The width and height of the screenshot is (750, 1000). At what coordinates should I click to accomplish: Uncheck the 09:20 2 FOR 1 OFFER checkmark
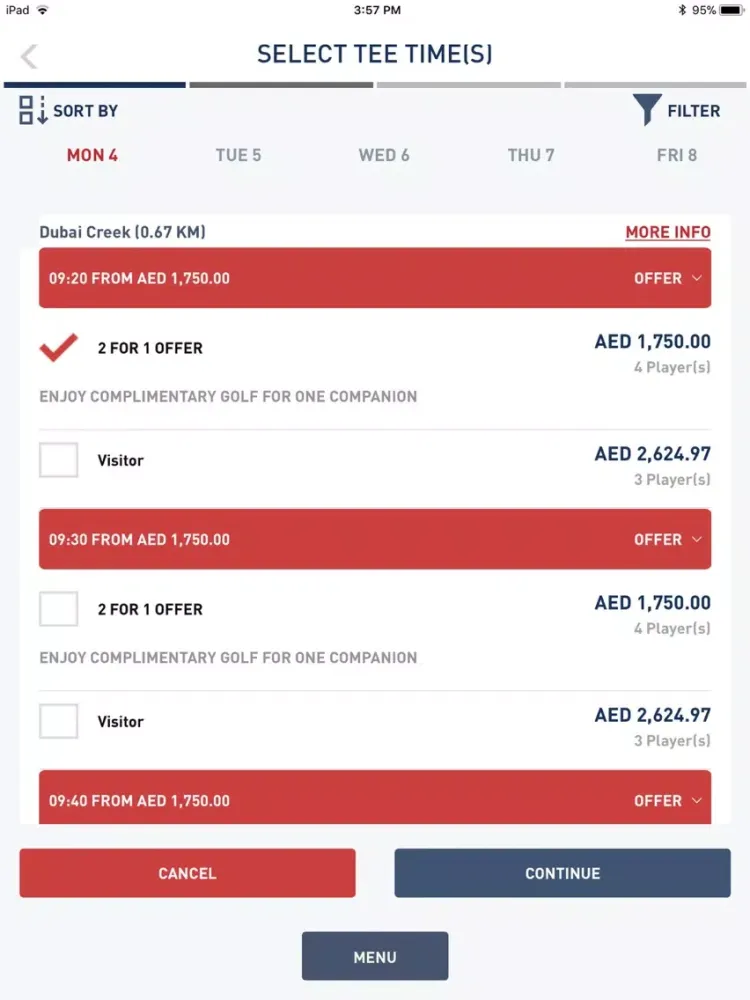pos(59,348)
